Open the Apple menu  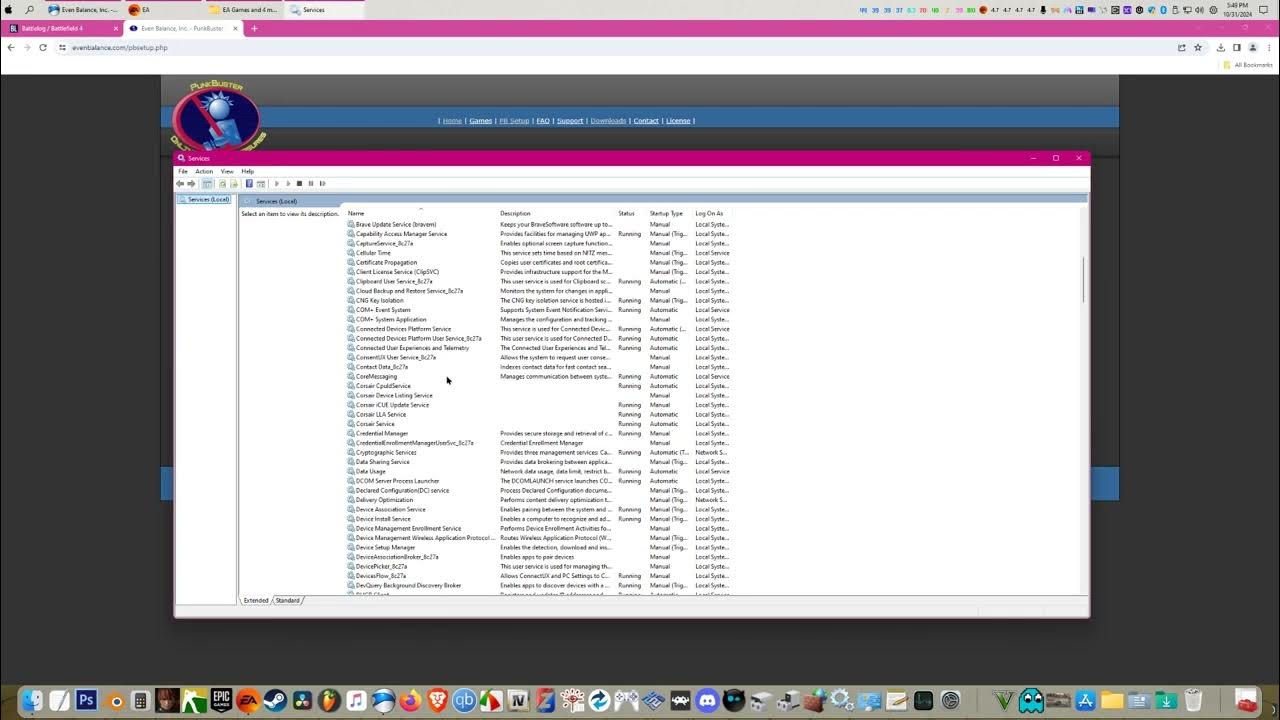[9, 9]
